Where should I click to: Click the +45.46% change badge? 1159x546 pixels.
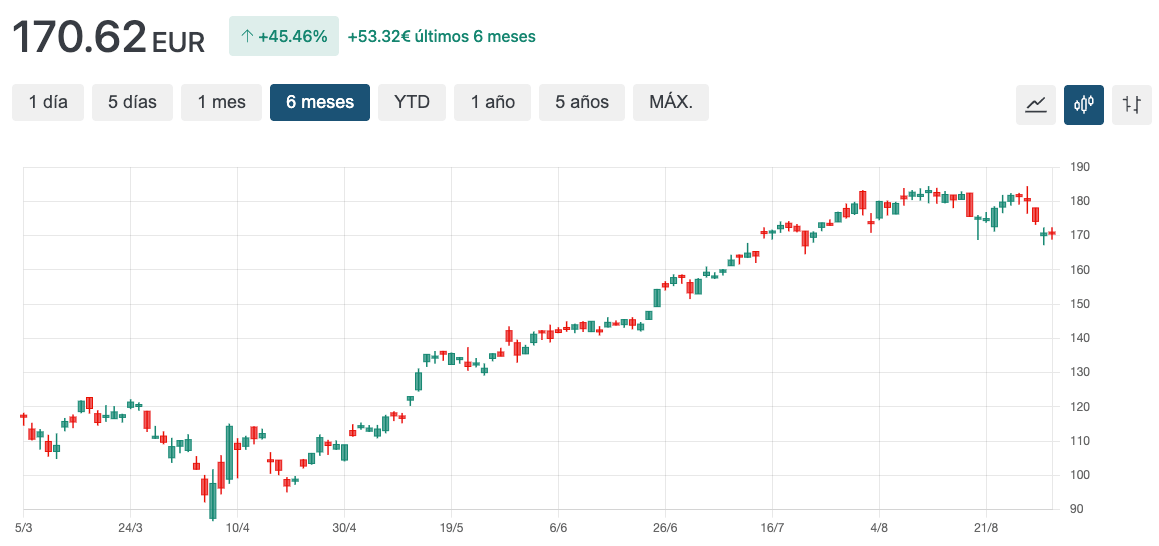coord(284,36)
